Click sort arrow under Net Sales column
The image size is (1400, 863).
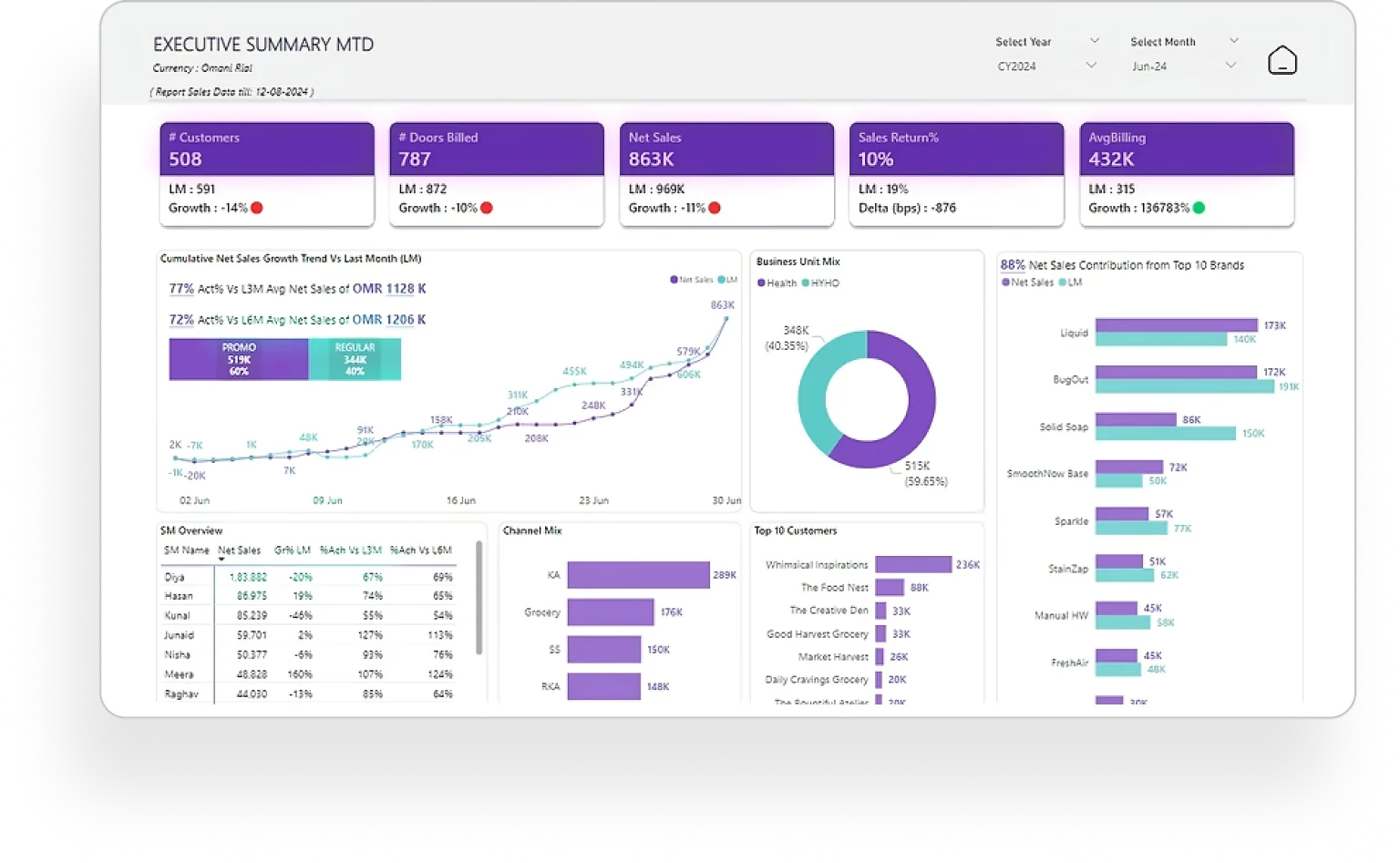pyautogui.click(x=221, y=560)
